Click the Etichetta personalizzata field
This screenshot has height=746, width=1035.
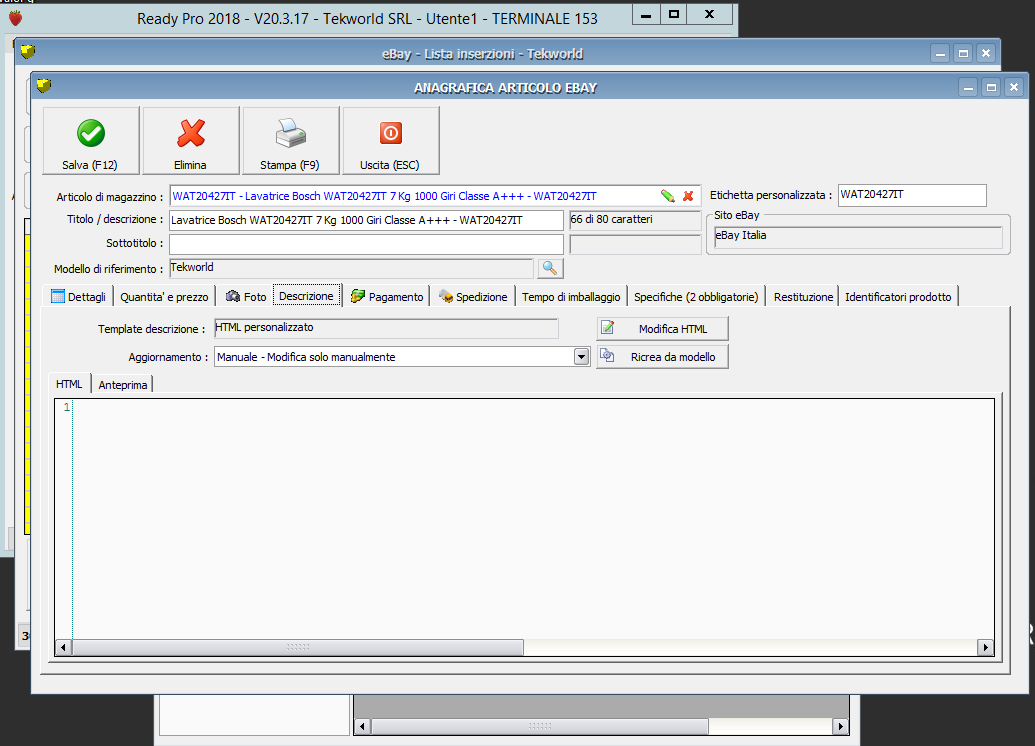(912, 195)
